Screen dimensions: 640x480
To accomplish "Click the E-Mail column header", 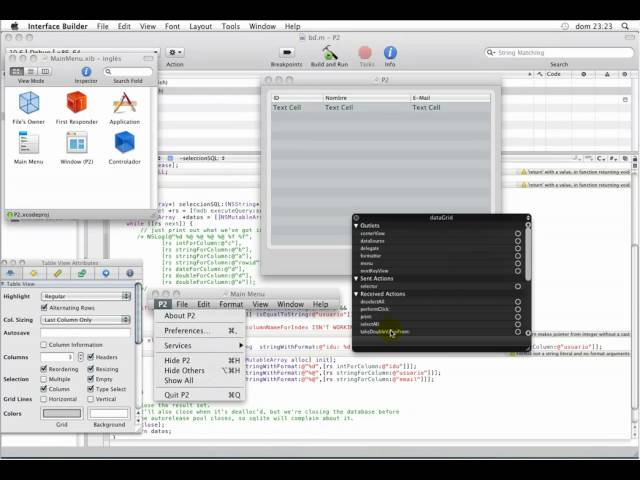I will point(451,98).
